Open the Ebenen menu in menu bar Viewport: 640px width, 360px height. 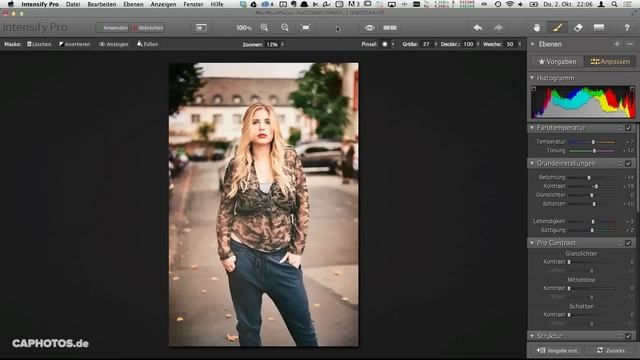click(133, 4)
